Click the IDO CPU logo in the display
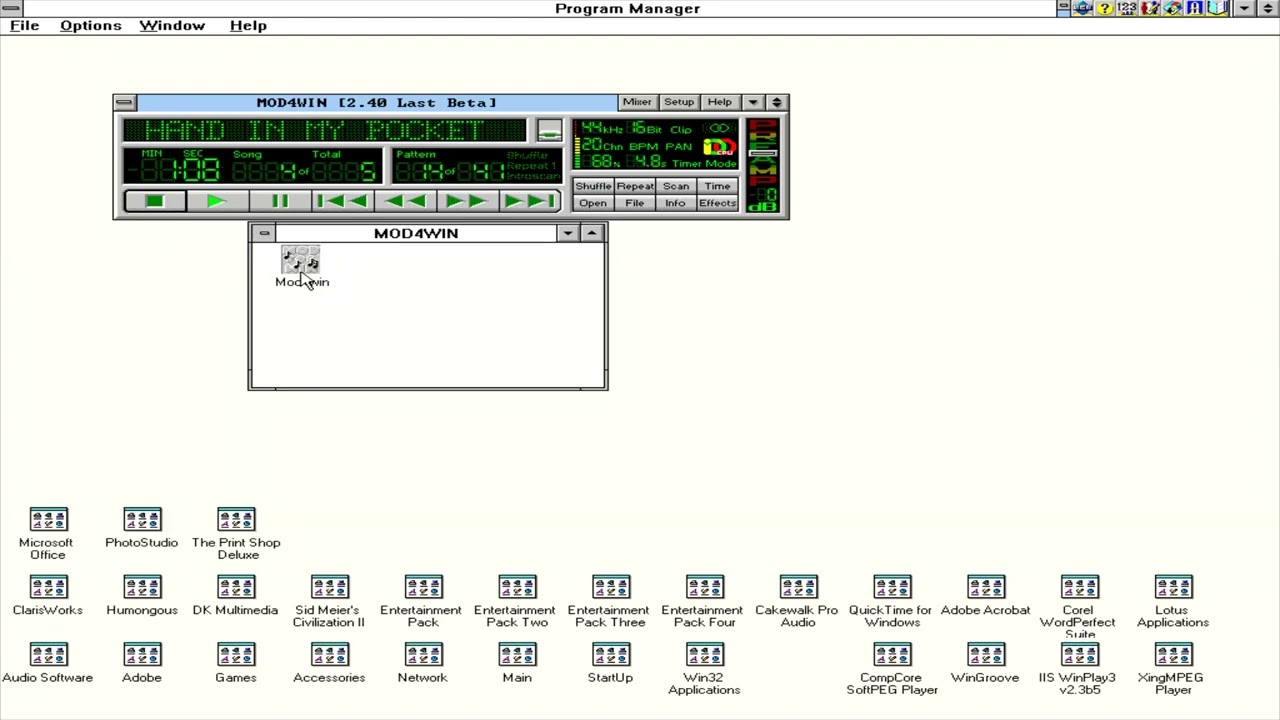 [719, 147]
